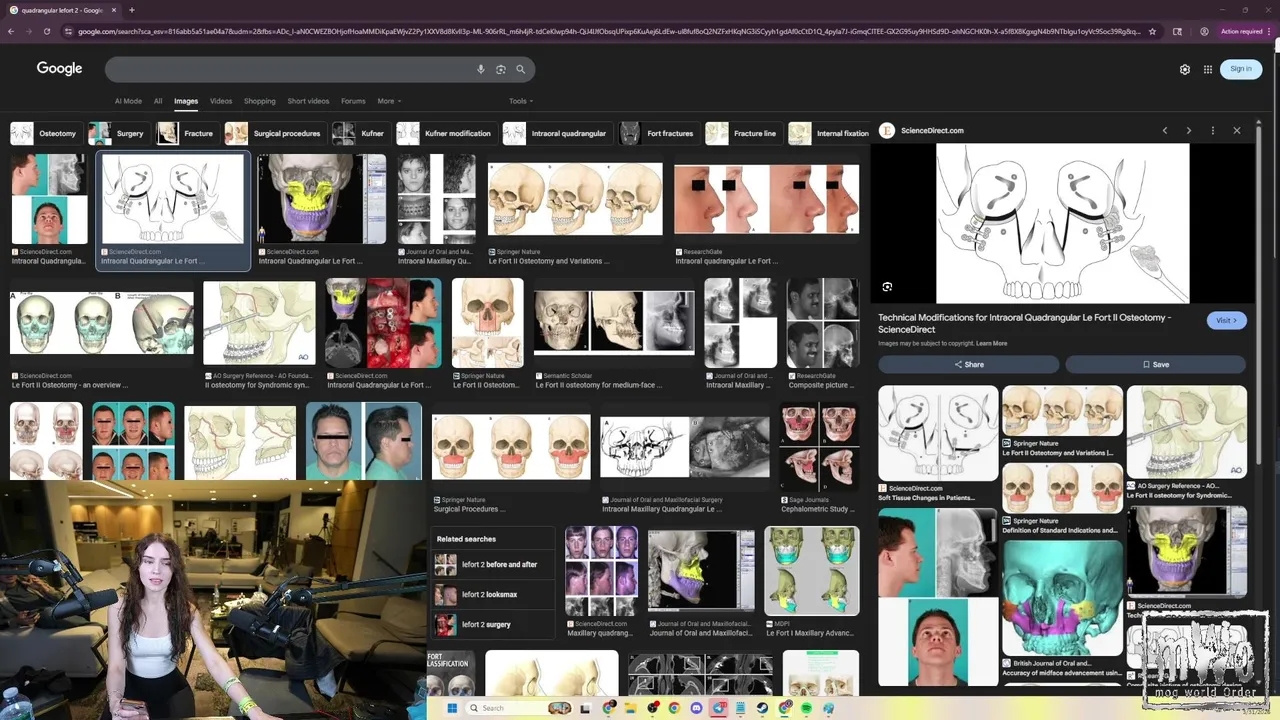Open related search lefort 2 before and after

point(494,565)
